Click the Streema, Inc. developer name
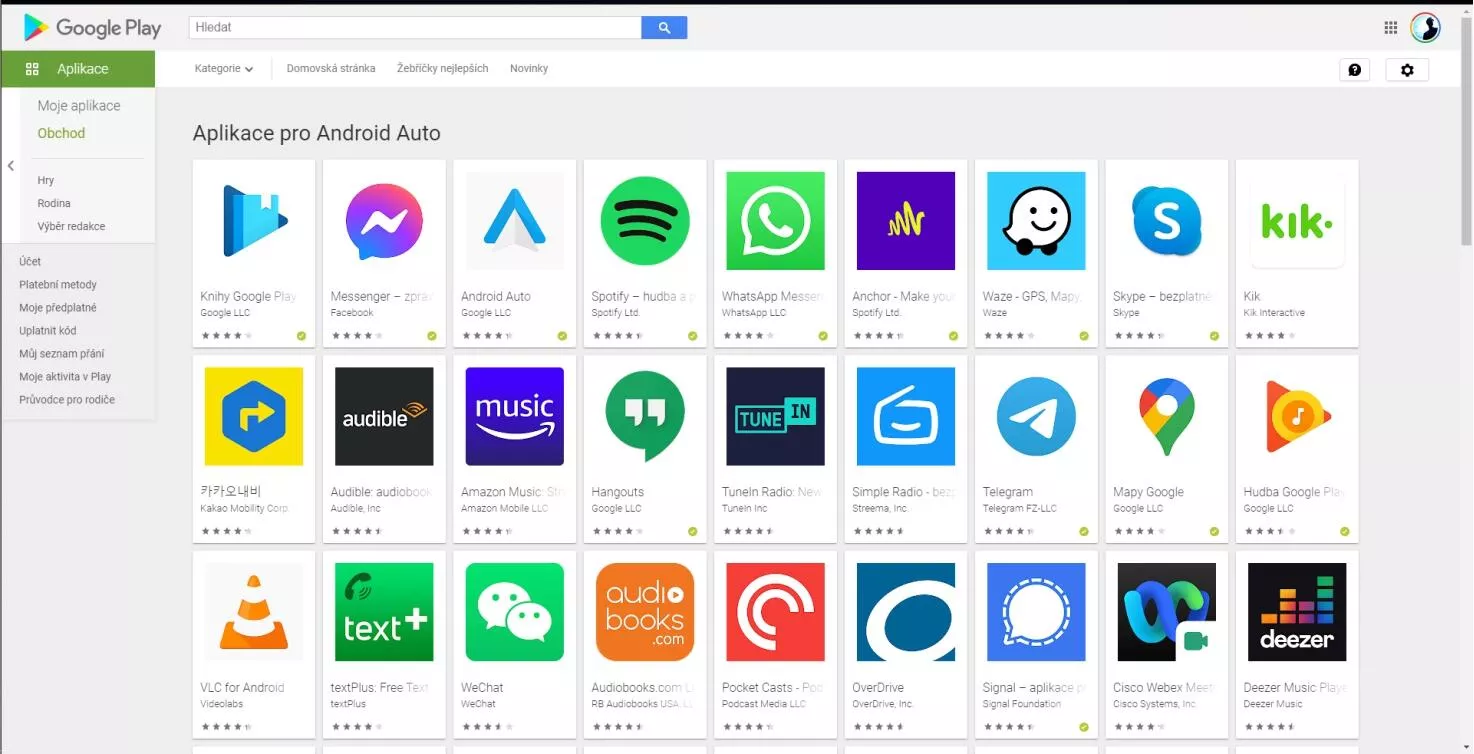 point(880,509)
